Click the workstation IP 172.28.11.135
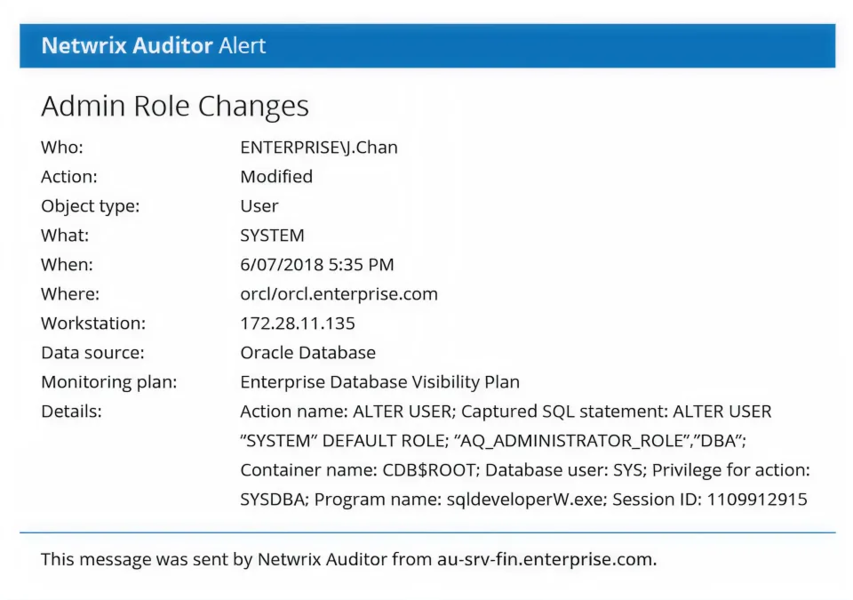 click(298, 324)
